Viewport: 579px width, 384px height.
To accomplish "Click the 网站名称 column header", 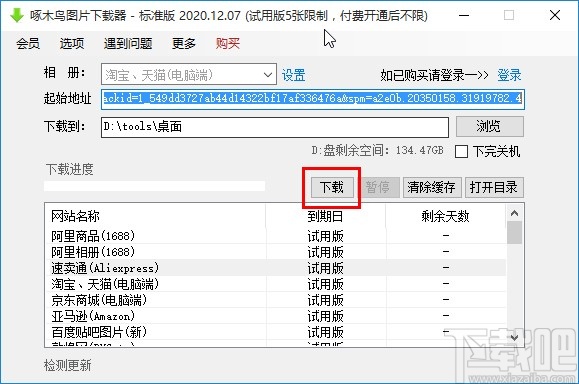I will coord(155,216).
